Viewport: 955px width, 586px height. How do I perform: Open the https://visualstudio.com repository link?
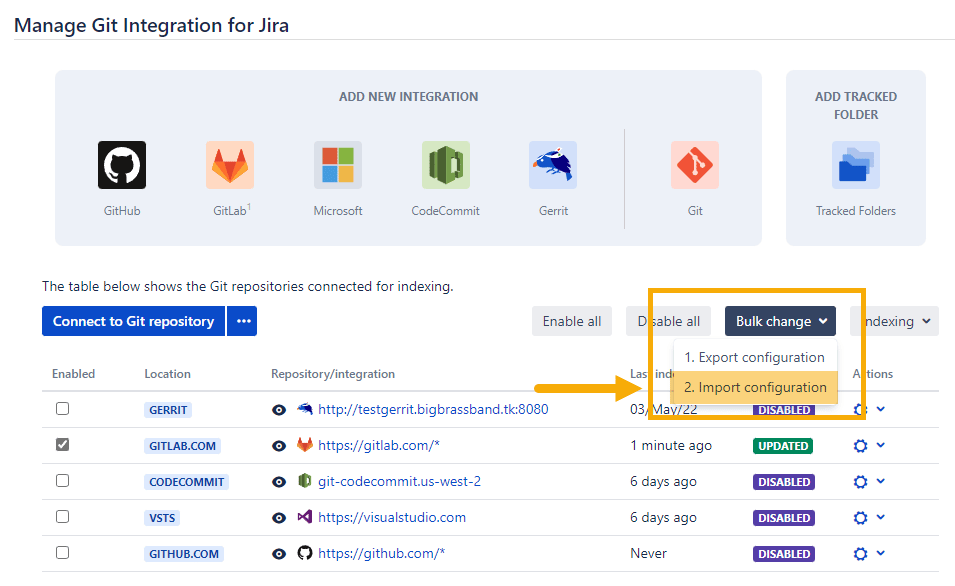391,518
